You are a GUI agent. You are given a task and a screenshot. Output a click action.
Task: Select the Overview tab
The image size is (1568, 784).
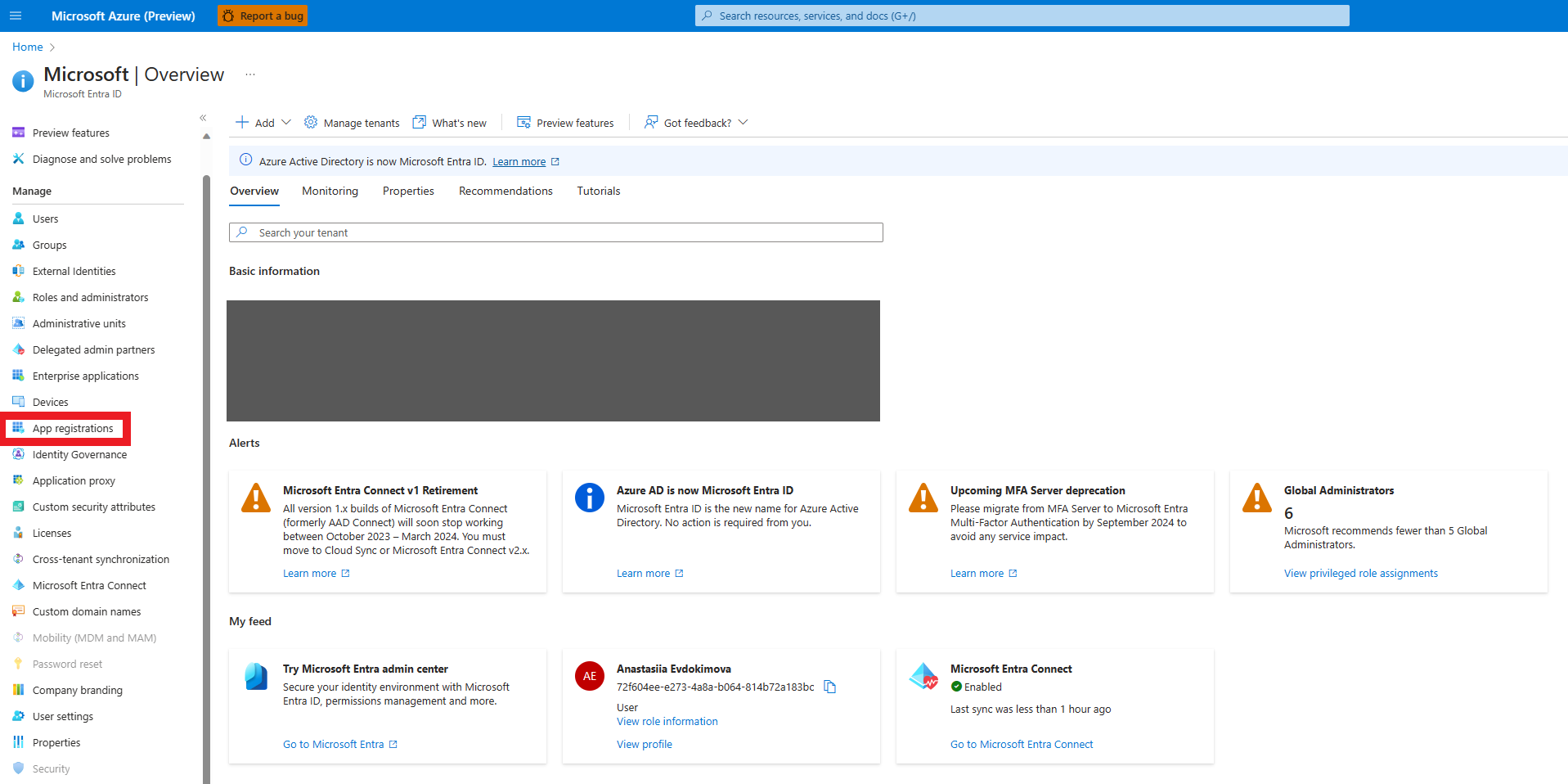click(254, 191)
